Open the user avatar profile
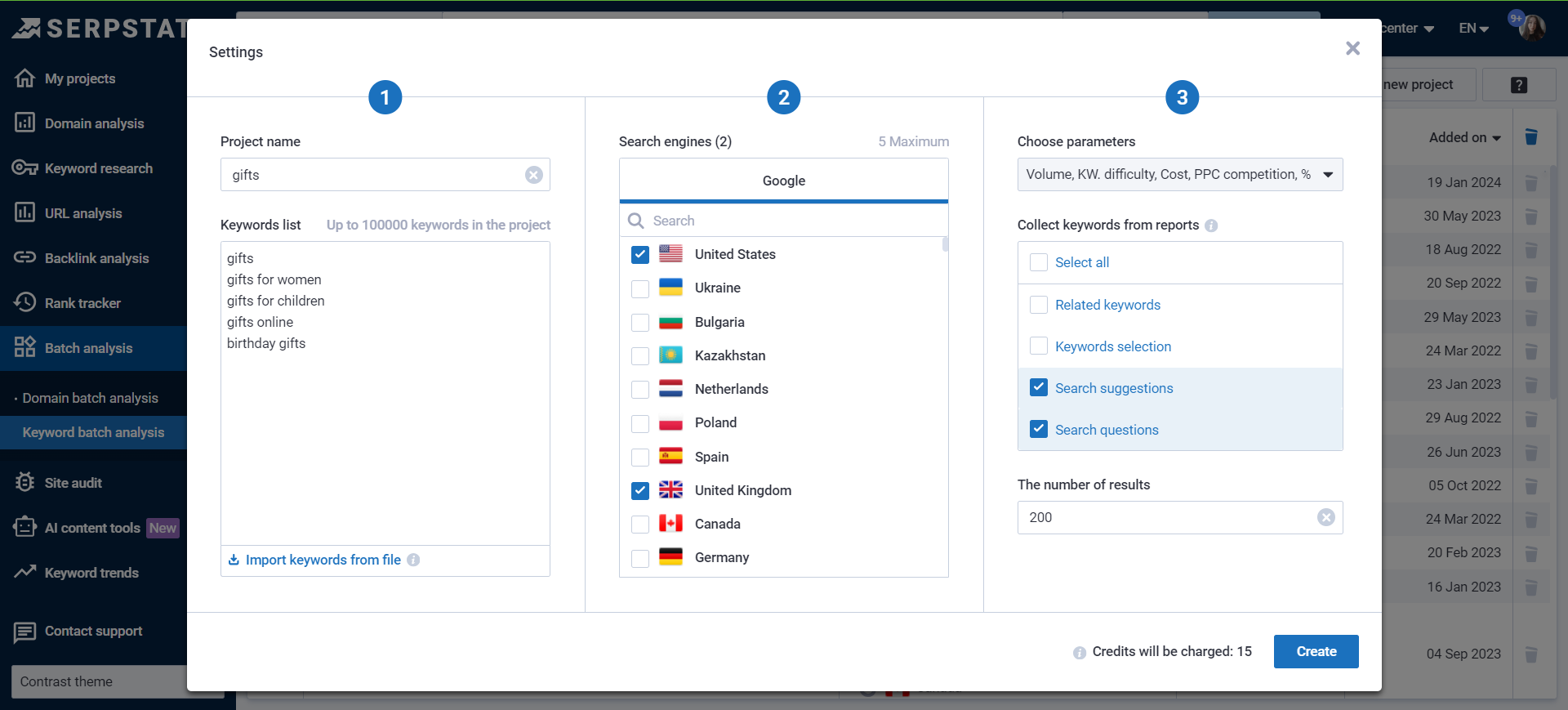1568x710 pixels. (x=1533, y=28)
